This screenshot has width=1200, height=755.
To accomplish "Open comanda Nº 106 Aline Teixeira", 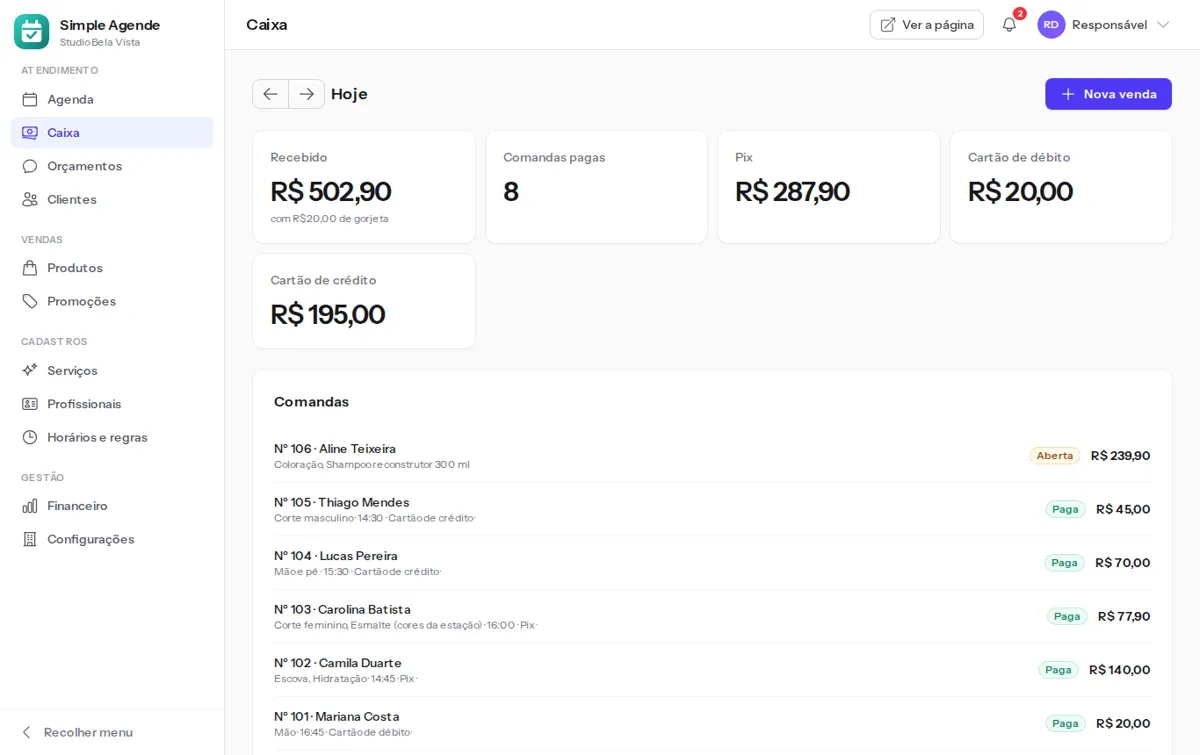I will (x=712, y=456).
